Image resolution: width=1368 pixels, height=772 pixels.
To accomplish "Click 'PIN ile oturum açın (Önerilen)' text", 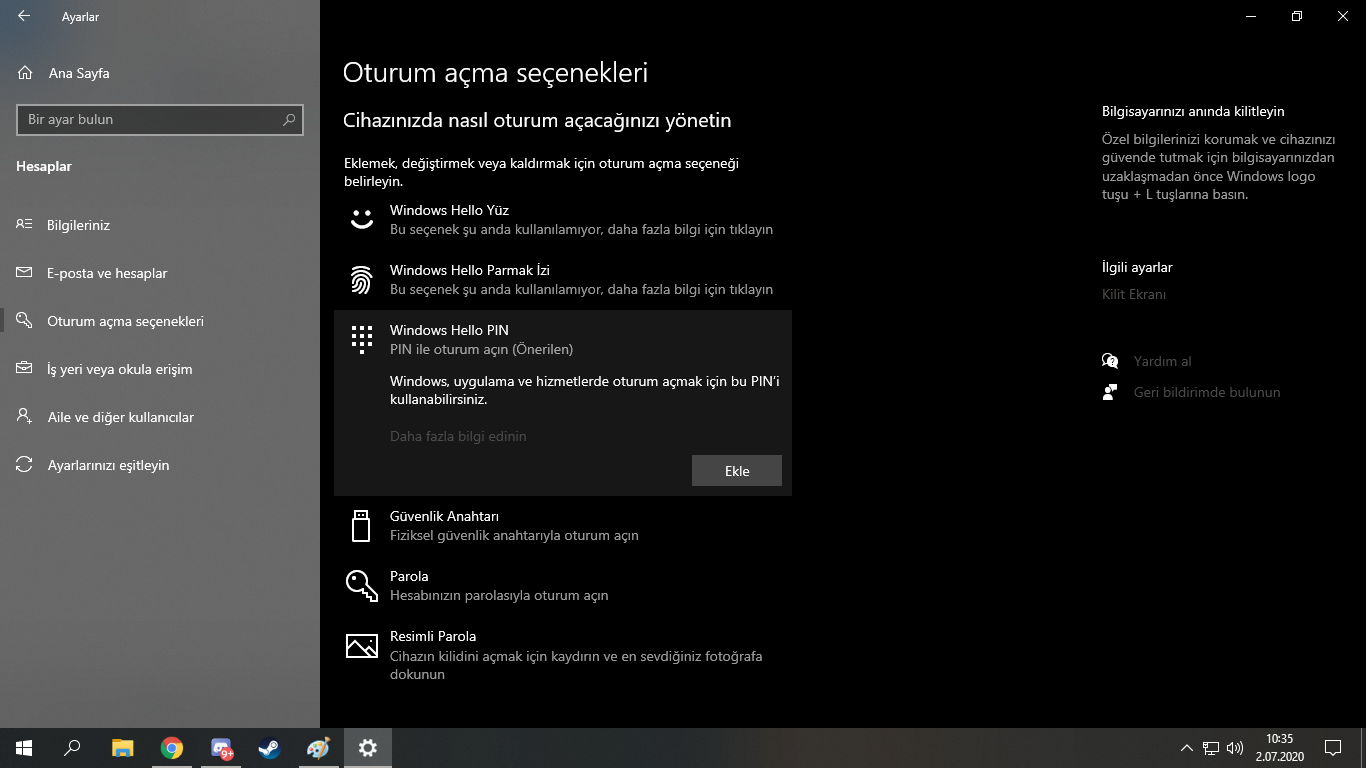I will click(x=481, y=349).
